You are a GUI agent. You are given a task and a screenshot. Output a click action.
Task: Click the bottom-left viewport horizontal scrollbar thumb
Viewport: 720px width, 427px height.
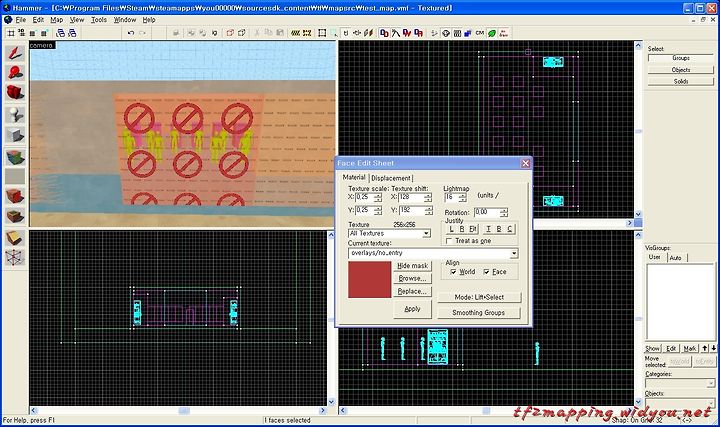[x=184, y=410]
